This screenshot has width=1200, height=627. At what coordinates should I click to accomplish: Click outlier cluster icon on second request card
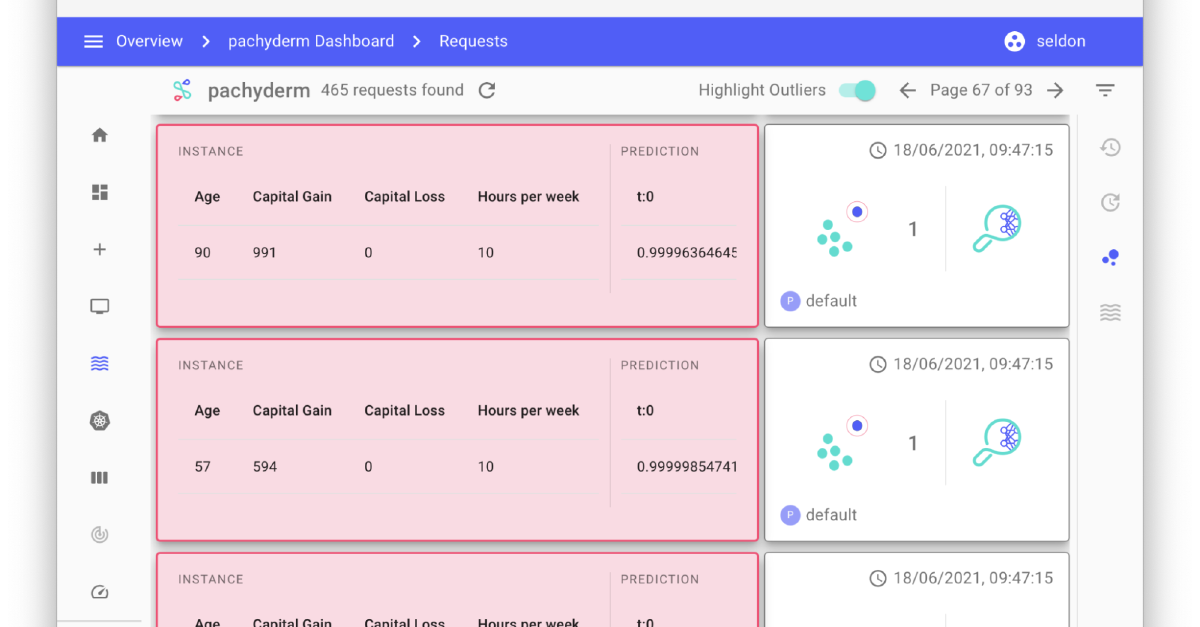pyautogui.click(x=841, y=443)
